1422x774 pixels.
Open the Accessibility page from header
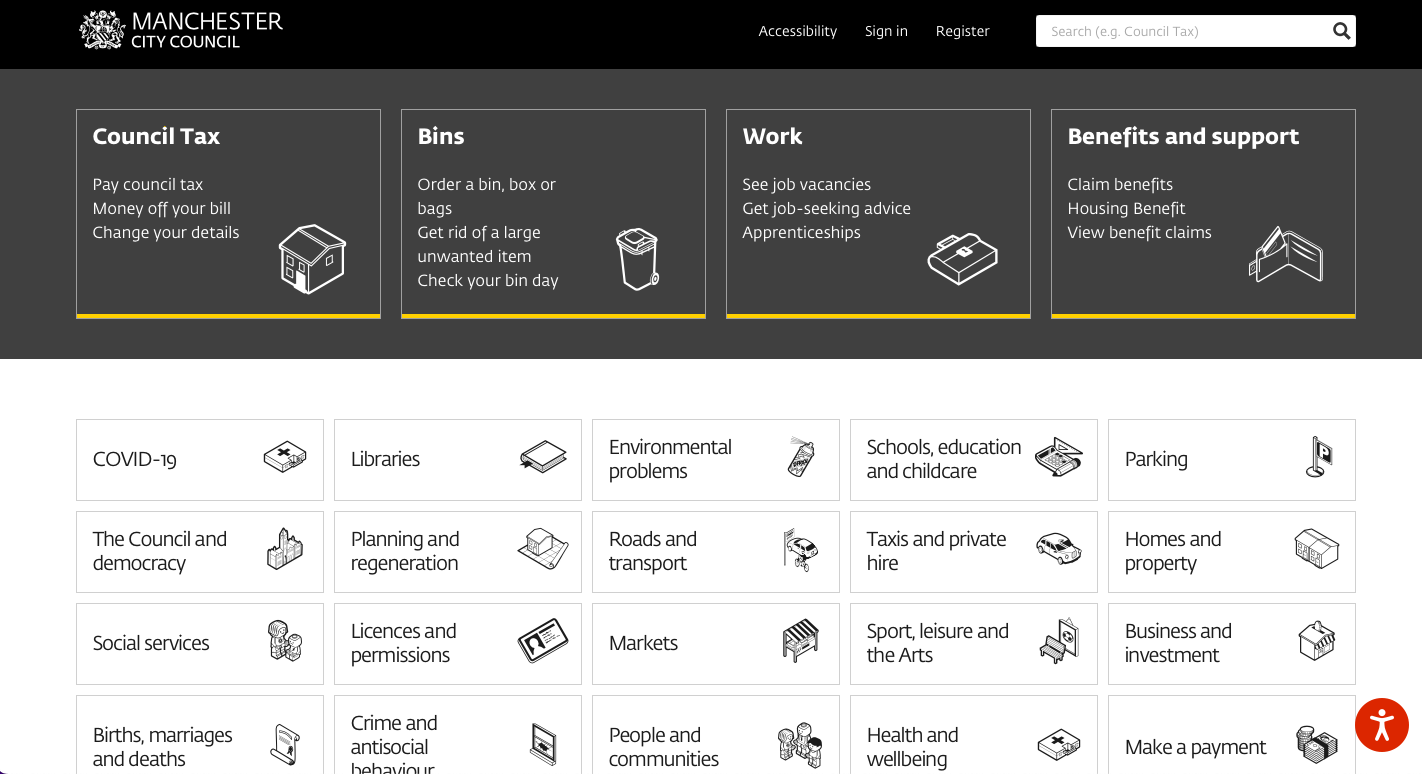click(797, 31)
